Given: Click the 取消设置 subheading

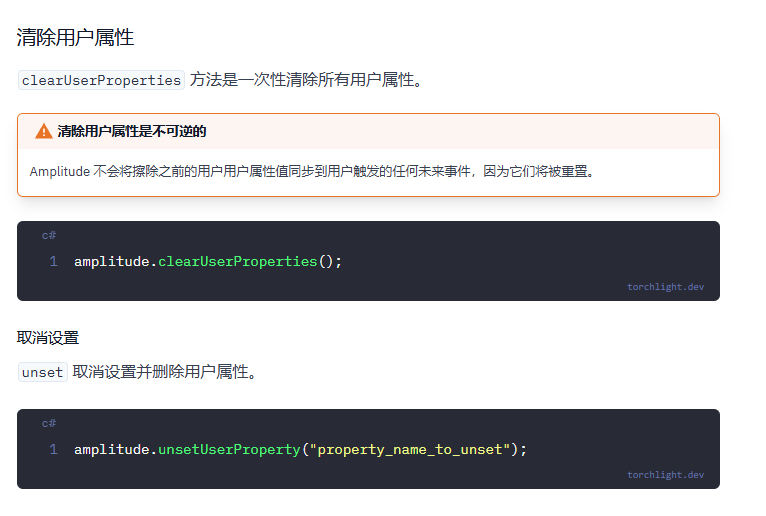Looking at the screenshot, I should pos(48,338).
